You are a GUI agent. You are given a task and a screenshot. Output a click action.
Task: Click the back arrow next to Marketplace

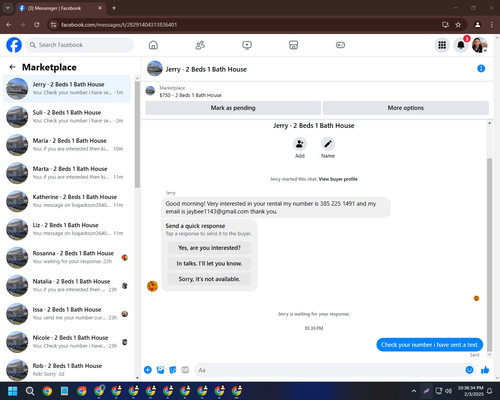[x=12, y=67]
